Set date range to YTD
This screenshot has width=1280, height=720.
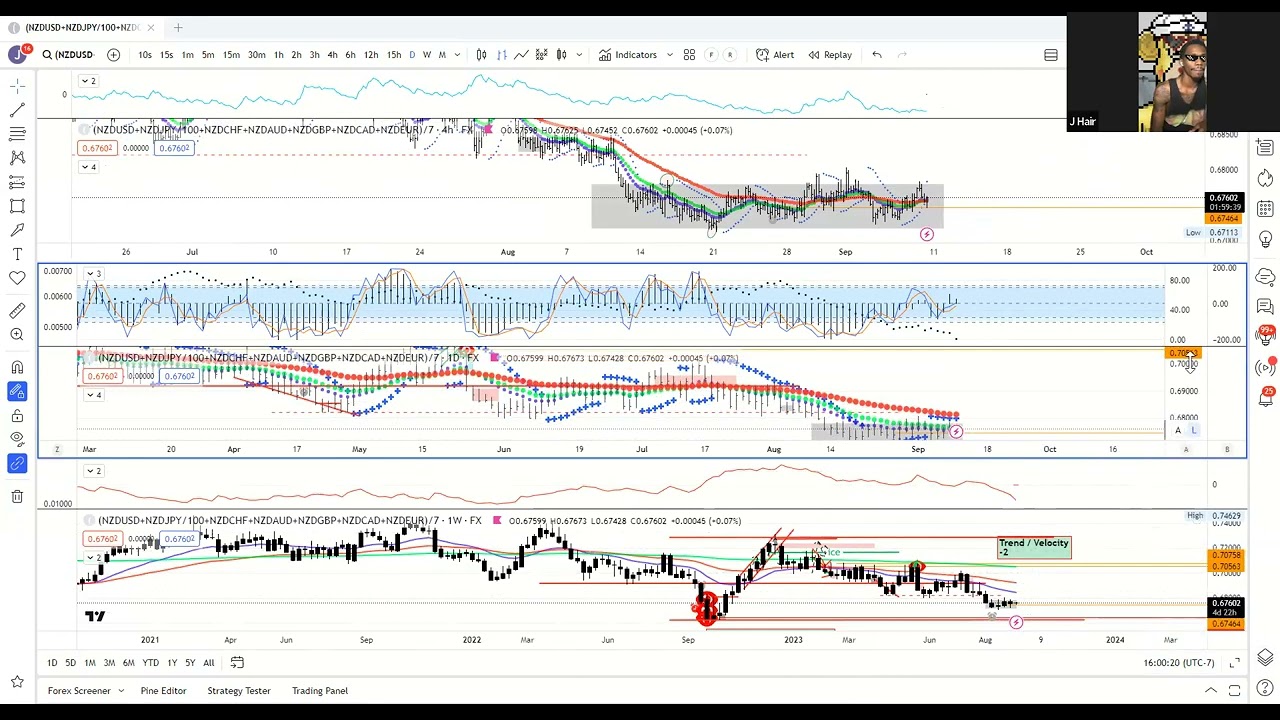[x=150, y=663]
